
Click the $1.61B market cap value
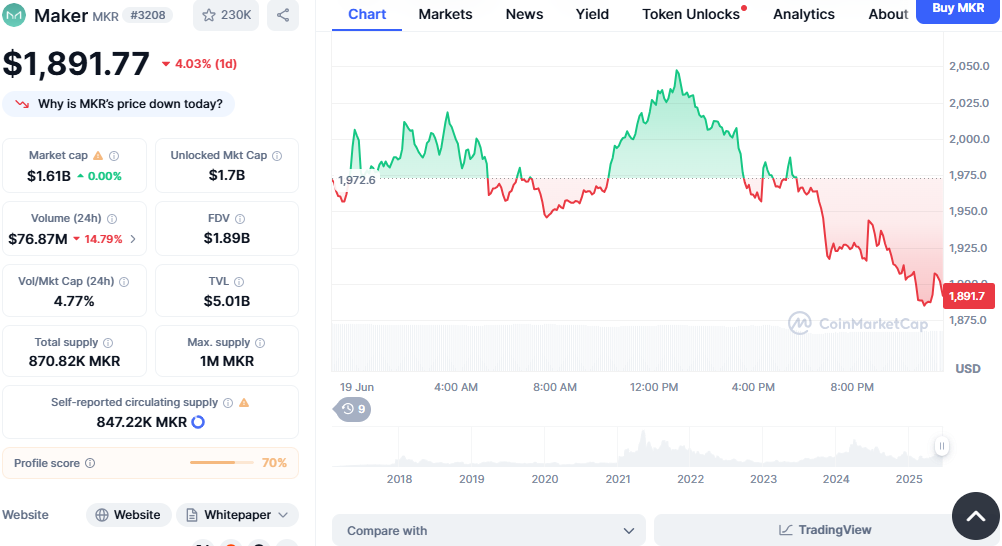click(x=49, y=176)
